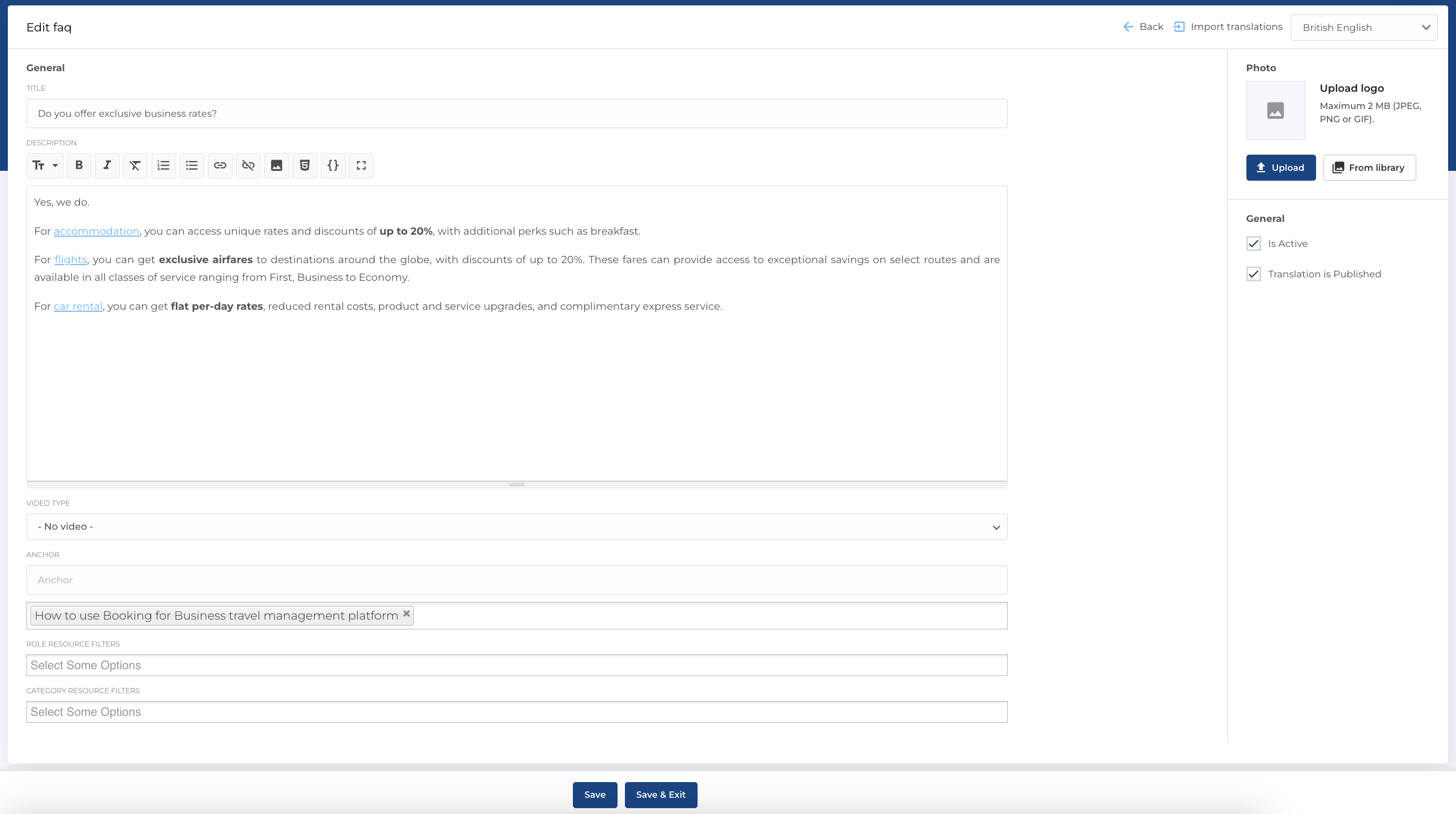Insert an ordered list in the description
Viewport: 1456px width, 814px height.
(x=164, y=165)
